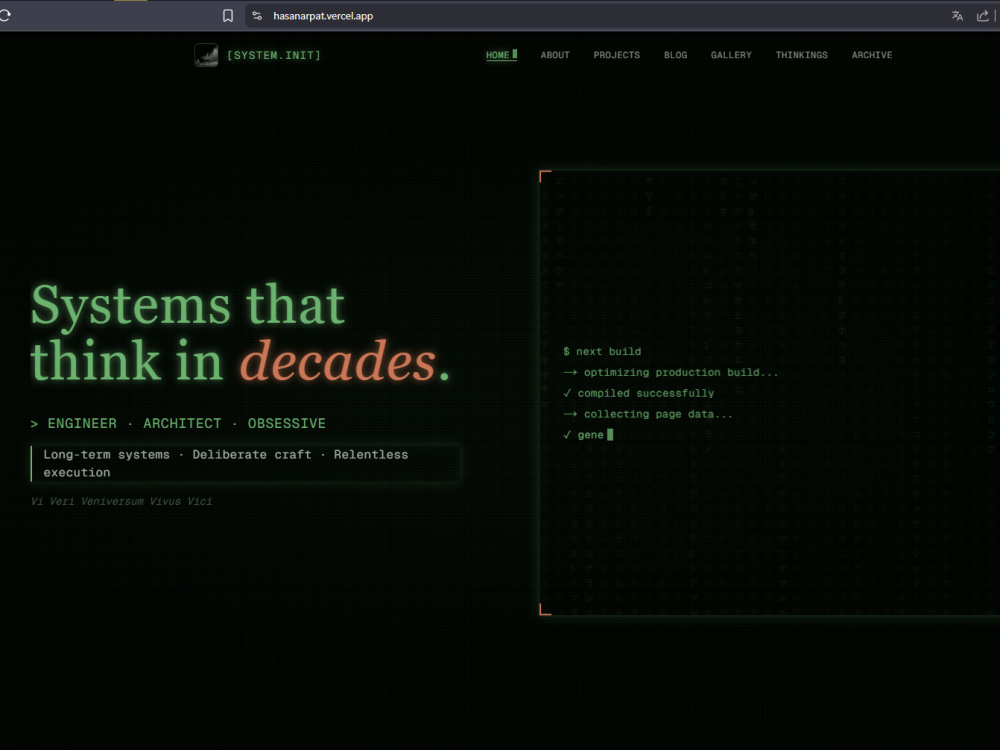1000x750 pixels.
Task: Open the HOME nav item
Action: (501, 55)
